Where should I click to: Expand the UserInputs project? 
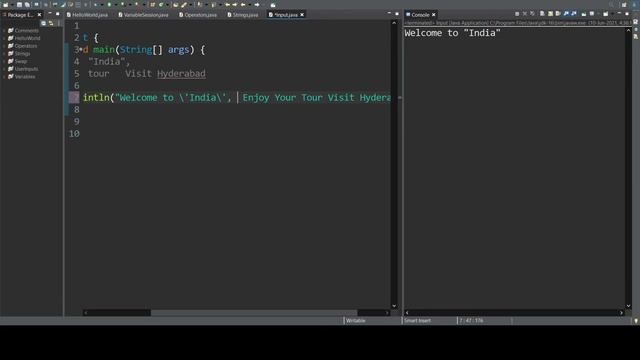point(4,69)
